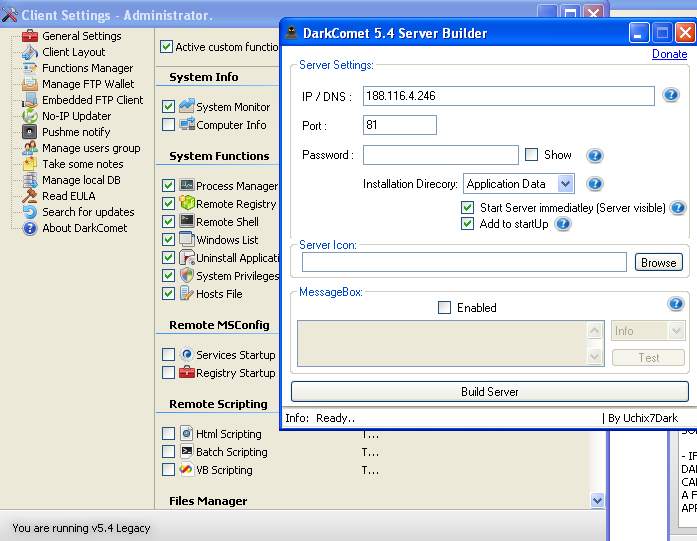
Task: Uncheck the System Monitor checkbox
Action: [168, 106]
